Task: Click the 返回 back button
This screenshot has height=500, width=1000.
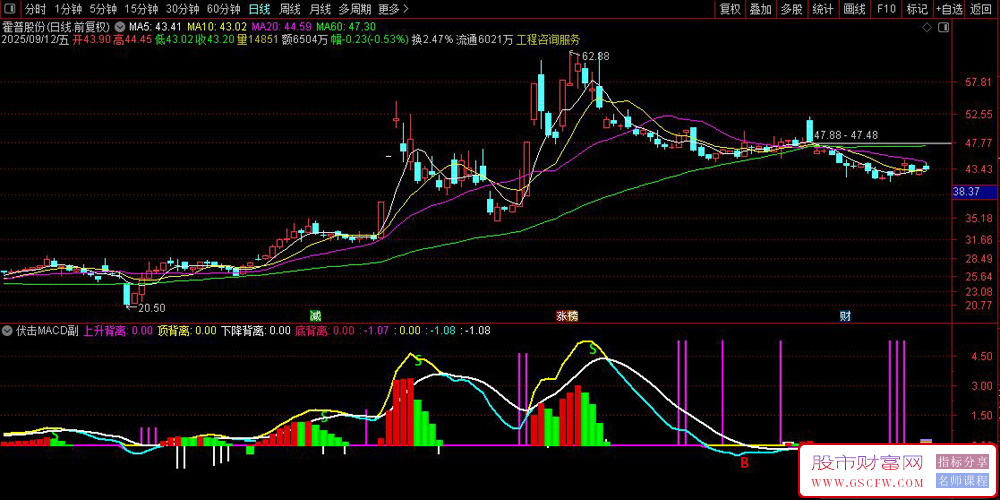Action: click(x=982, y=9)
